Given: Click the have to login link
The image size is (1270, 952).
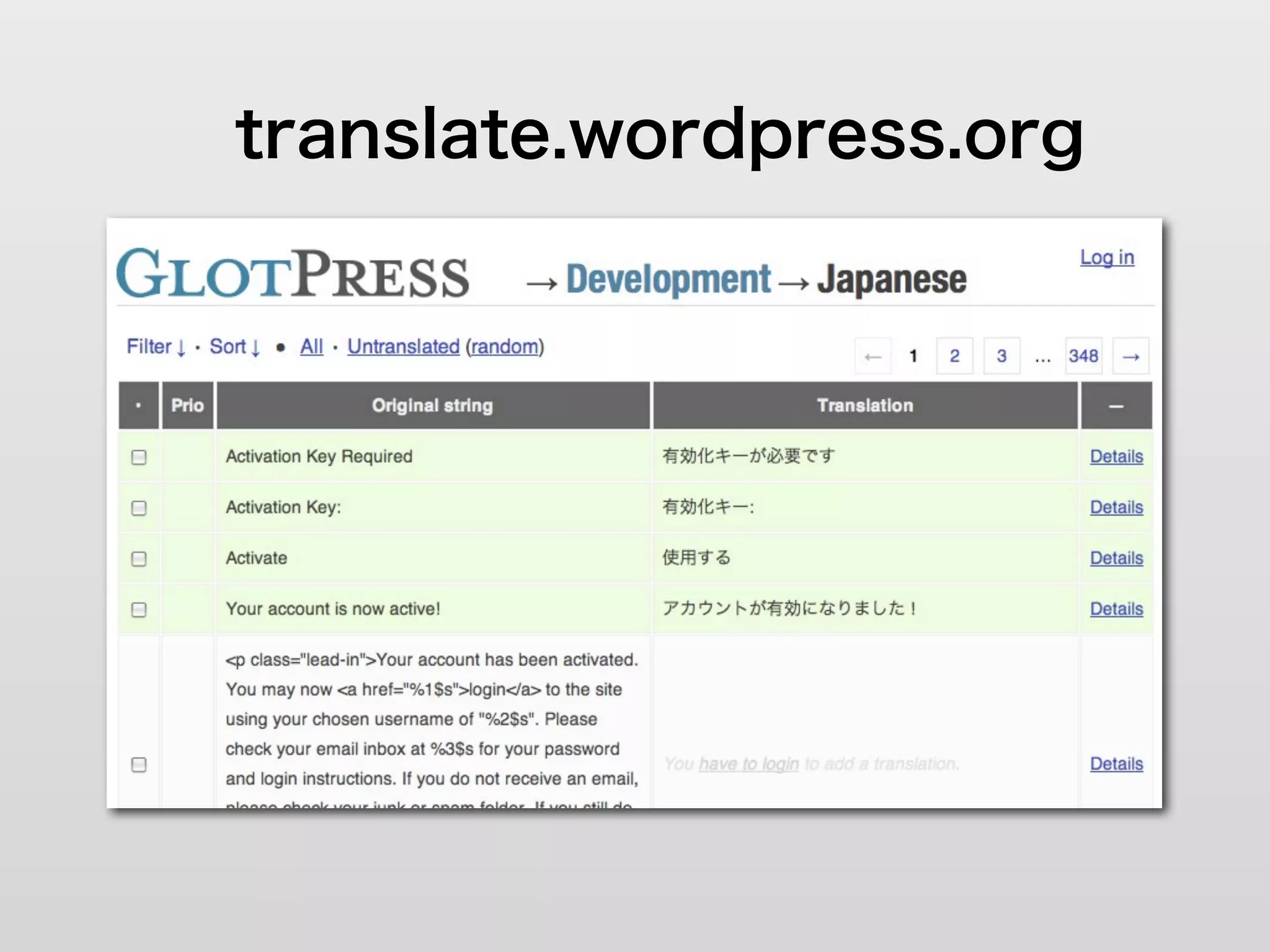Looking at the screenshot, I should coord(748,764).
